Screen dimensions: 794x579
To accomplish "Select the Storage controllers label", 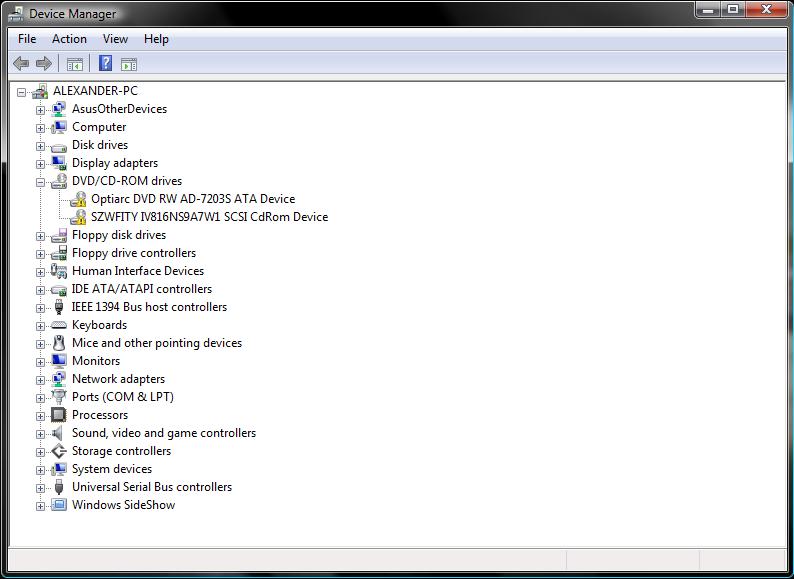I will [121, 451].
